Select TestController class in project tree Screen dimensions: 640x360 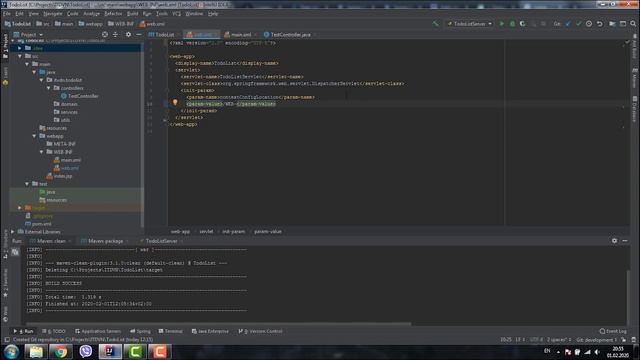coord(80,96)
